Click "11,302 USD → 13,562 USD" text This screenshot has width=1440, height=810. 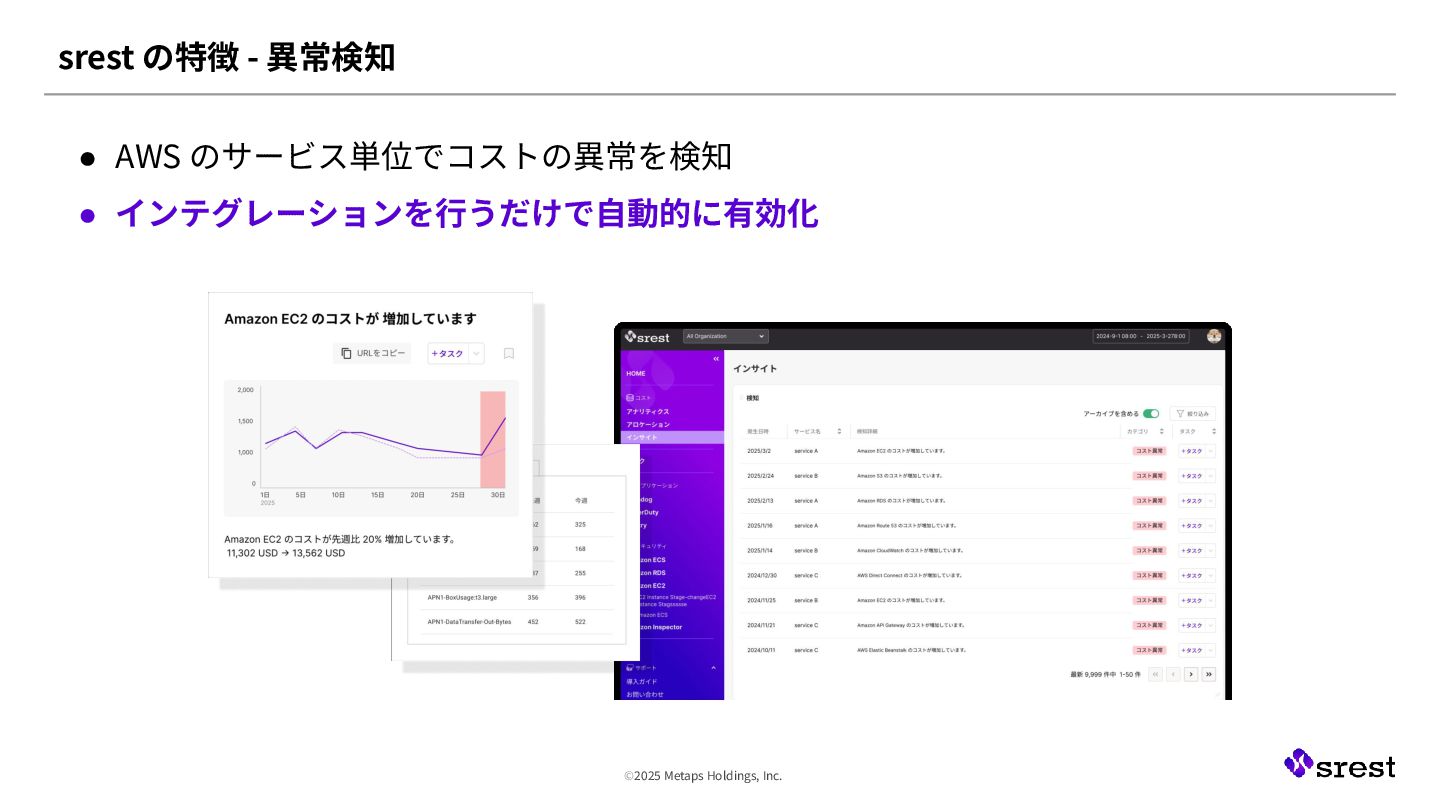(x=286, y=553)
